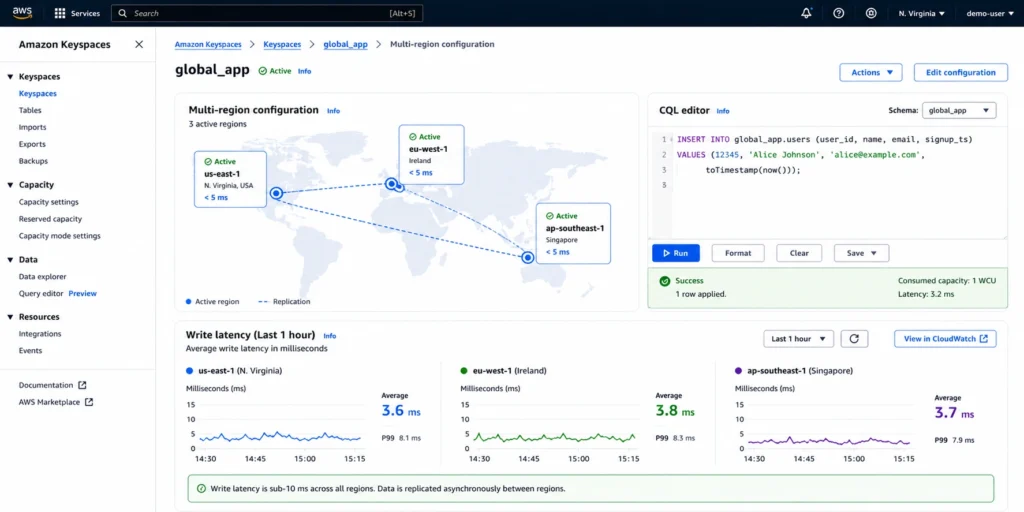Collapse the Data navigation section
This screenshot has width=1024, height=512.
[10, 260]
